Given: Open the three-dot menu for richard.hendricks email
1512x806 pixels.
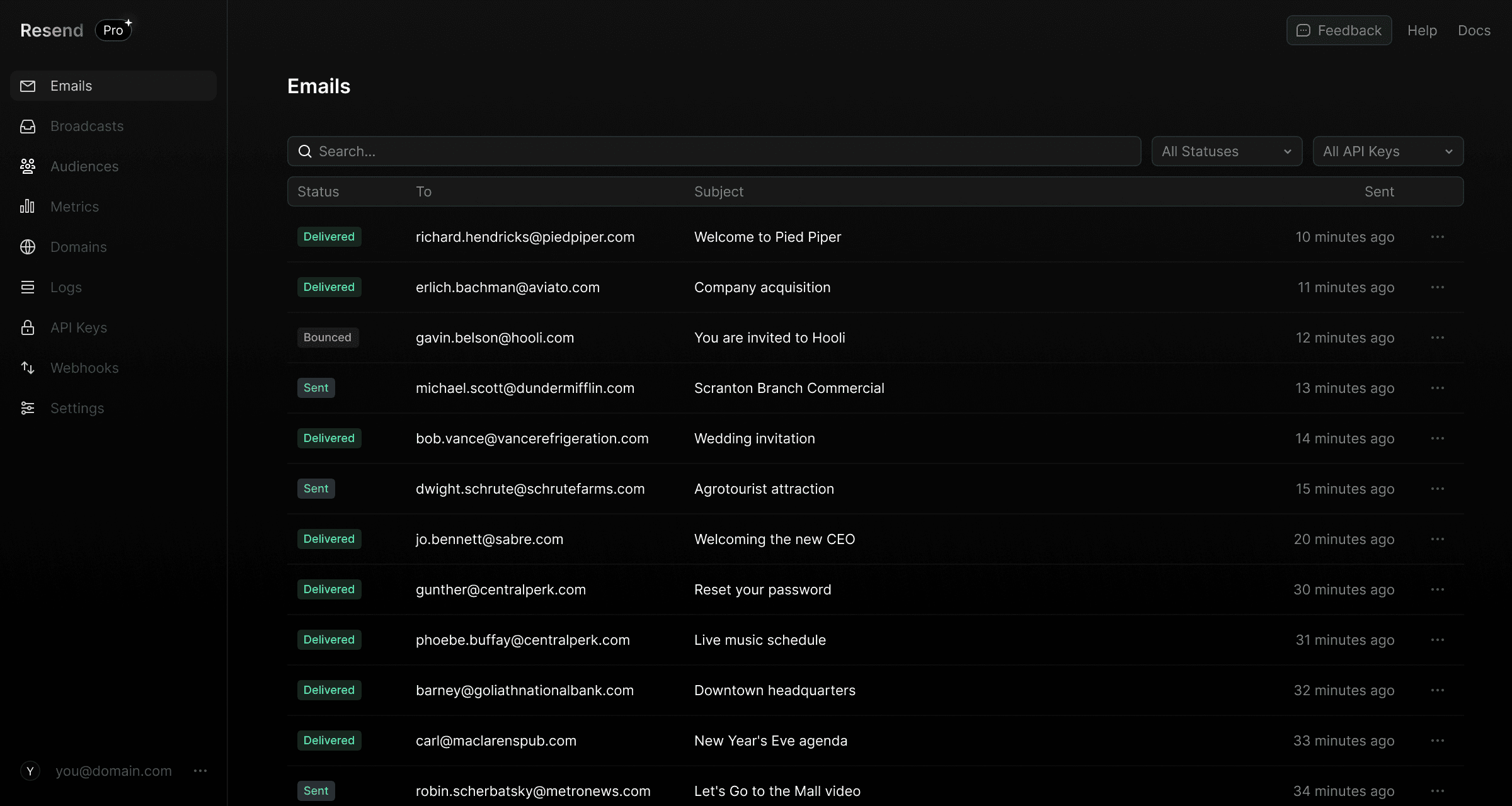Looking at the screenshot, I should click(1437, 236).
